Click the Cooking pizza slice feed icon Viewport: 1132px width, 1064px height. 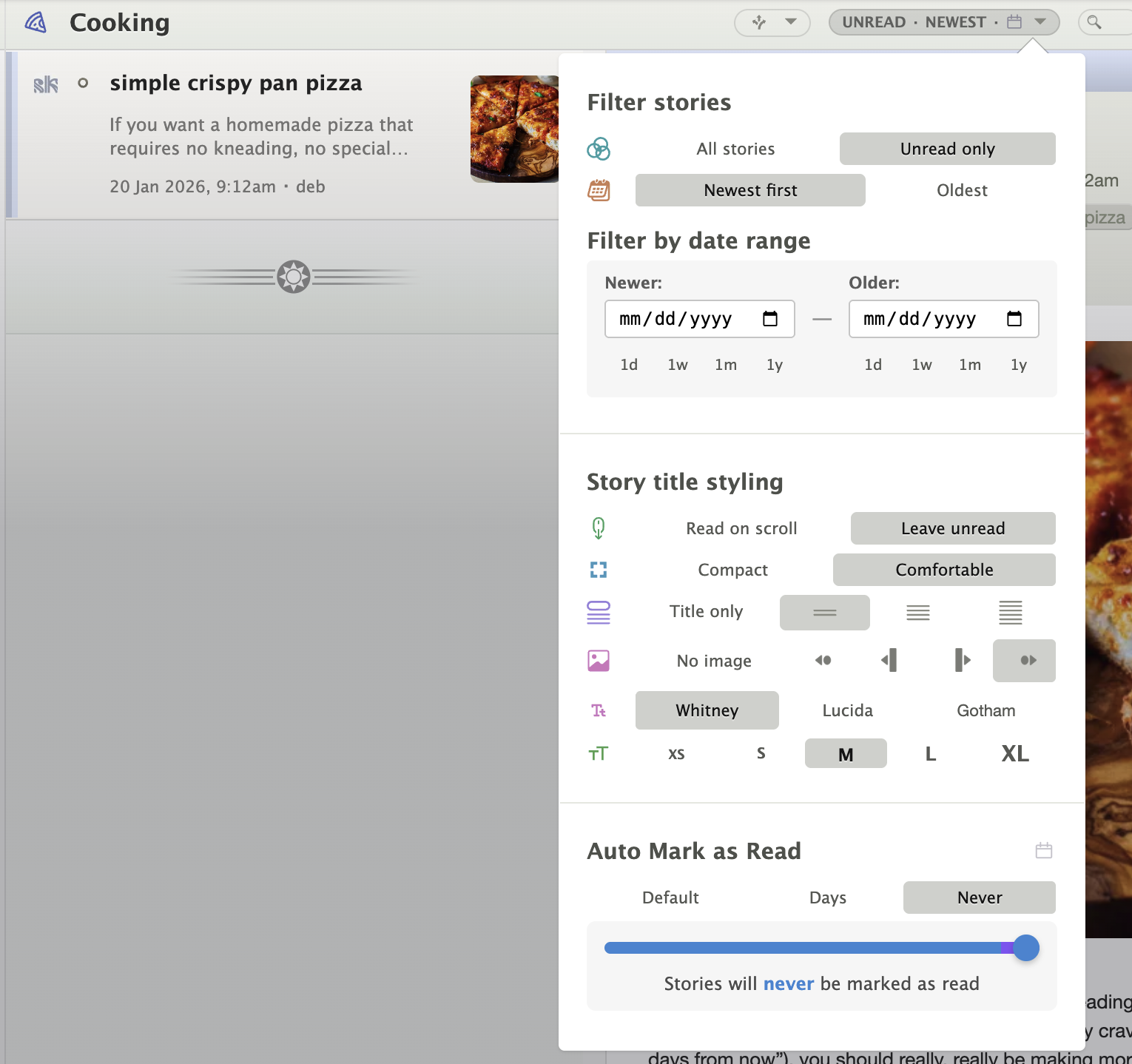[x=36, y=23]
